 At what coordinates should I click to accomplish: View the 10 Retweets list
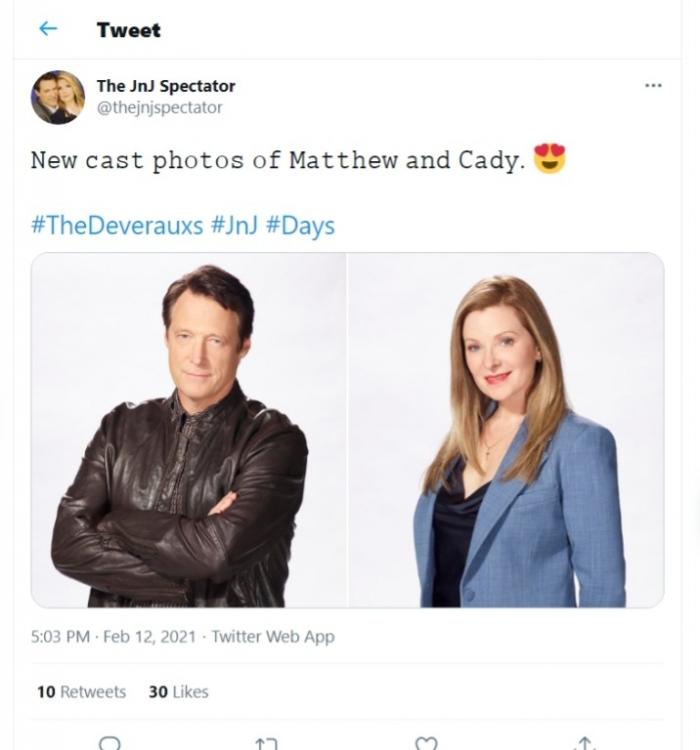pyautogui.click(x=81, y=691)
